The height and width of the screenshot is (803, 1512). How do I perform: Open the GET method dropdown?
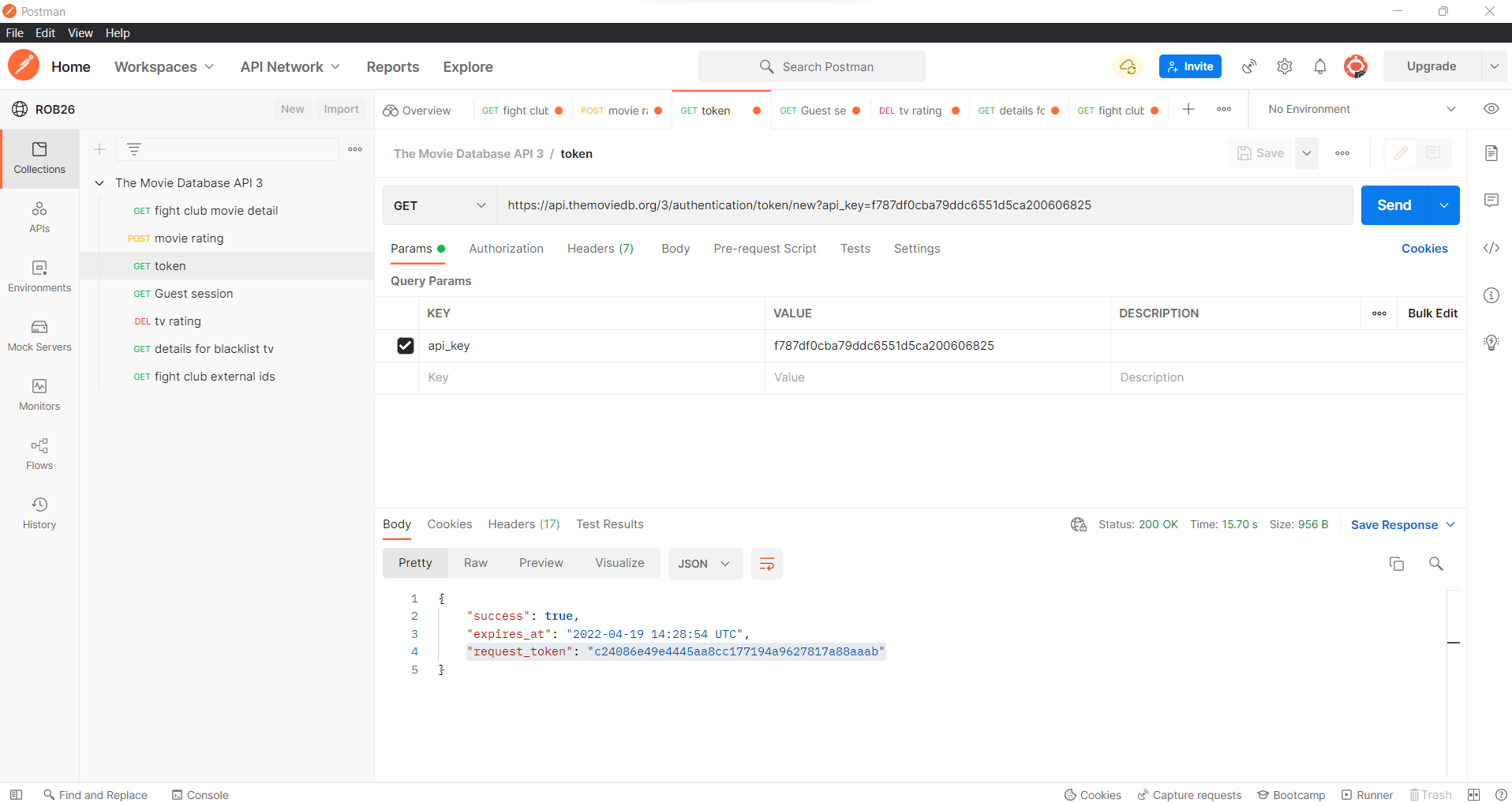pyautogui.click(x=439, y=205)
